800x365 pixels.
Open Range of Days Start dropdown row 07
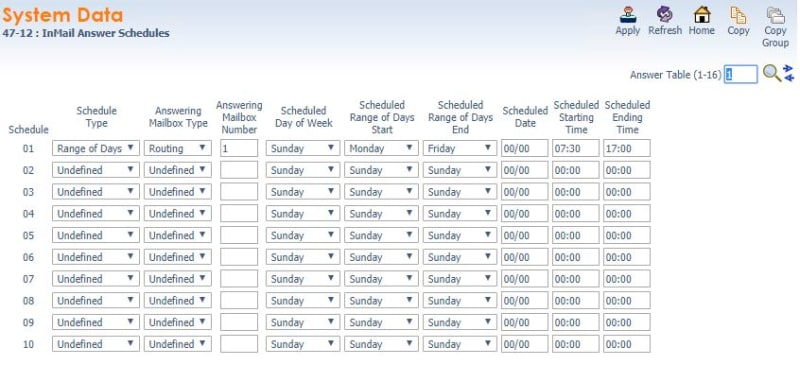click(381, 279)
